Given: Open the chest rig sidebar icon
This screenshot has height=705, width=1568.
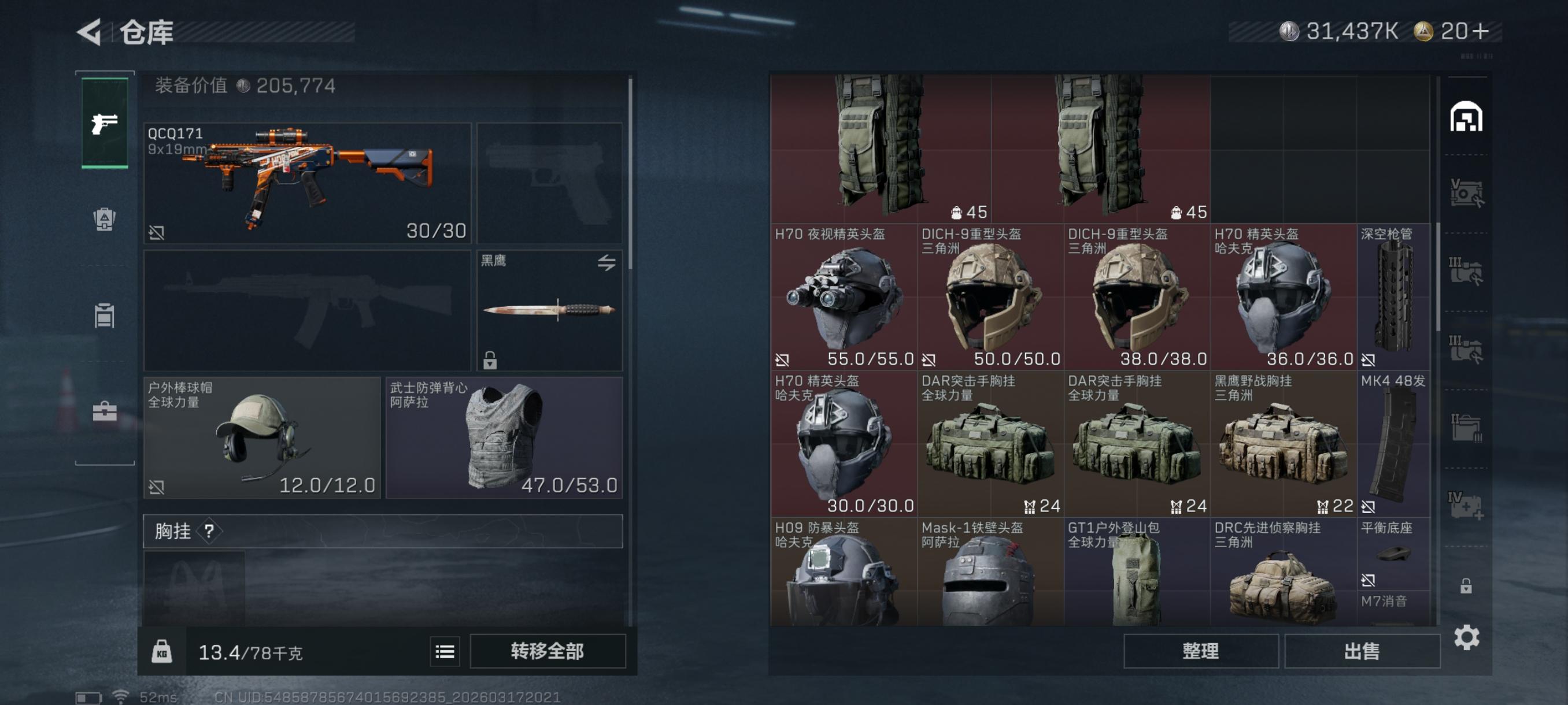Looking at the screenshot, I should click(105, 315).
